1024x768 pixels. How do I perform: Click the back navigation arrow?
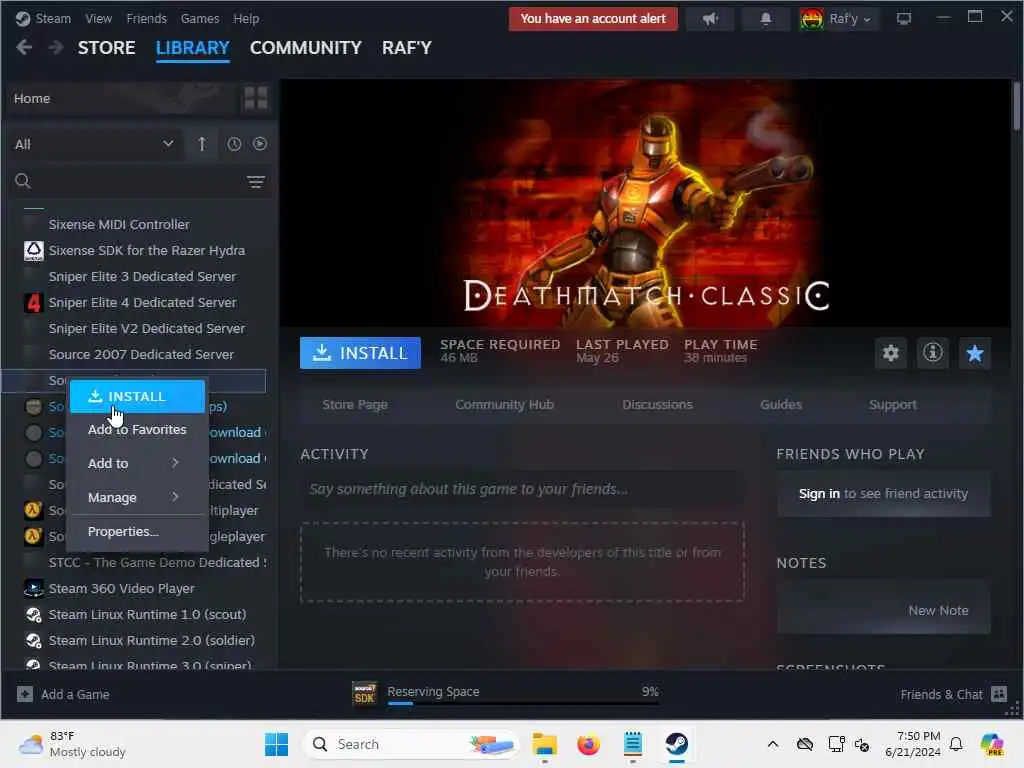(24, 48)
